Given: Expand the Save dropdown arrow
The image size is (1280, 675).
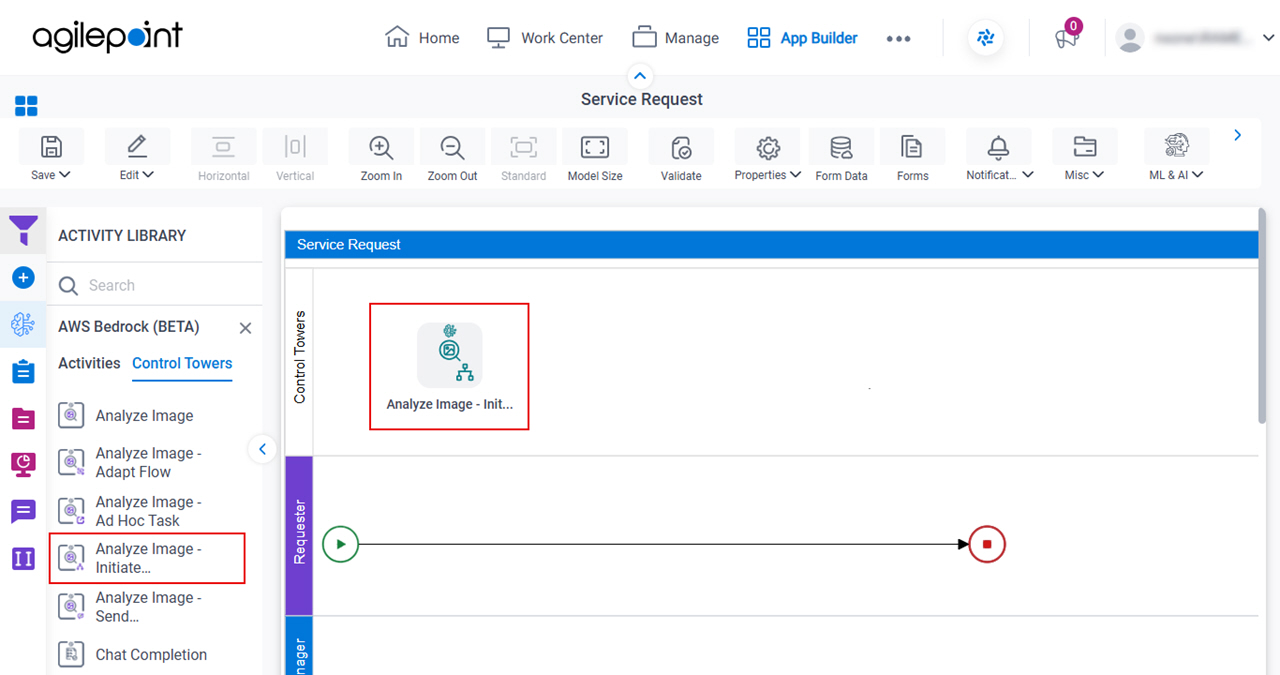Looking at the screenshot, I should [65, 175].
